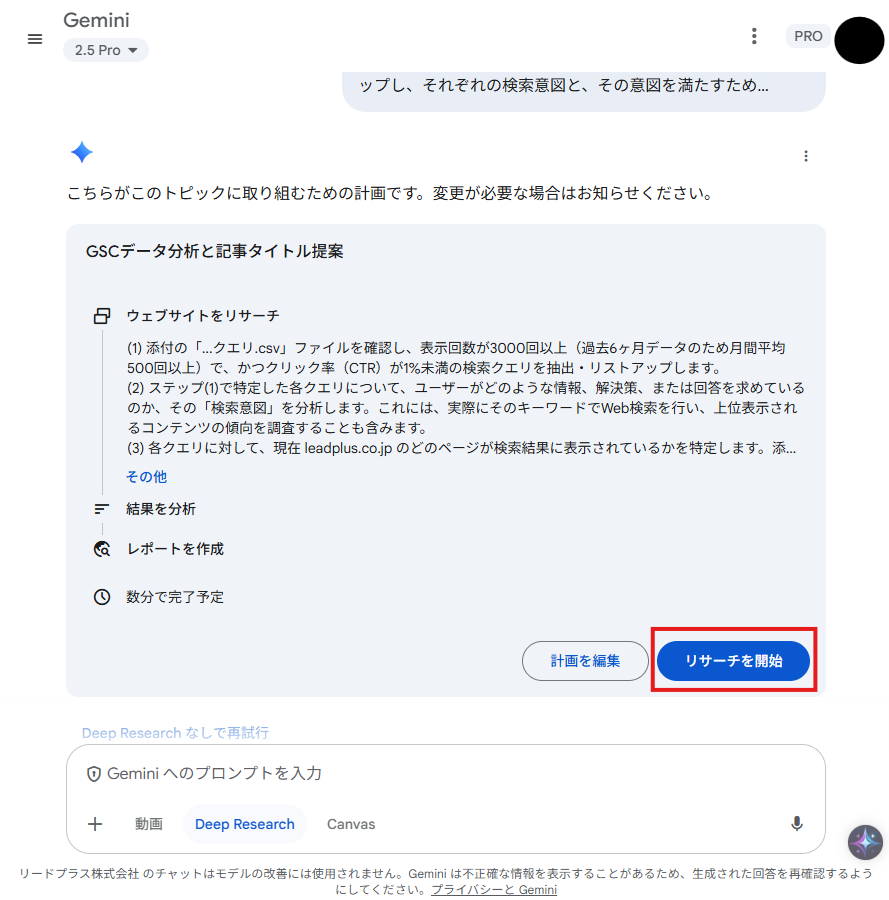The image size is (889, 900).
Task: Open the hamburger main menu
Action: pos(35,39)
